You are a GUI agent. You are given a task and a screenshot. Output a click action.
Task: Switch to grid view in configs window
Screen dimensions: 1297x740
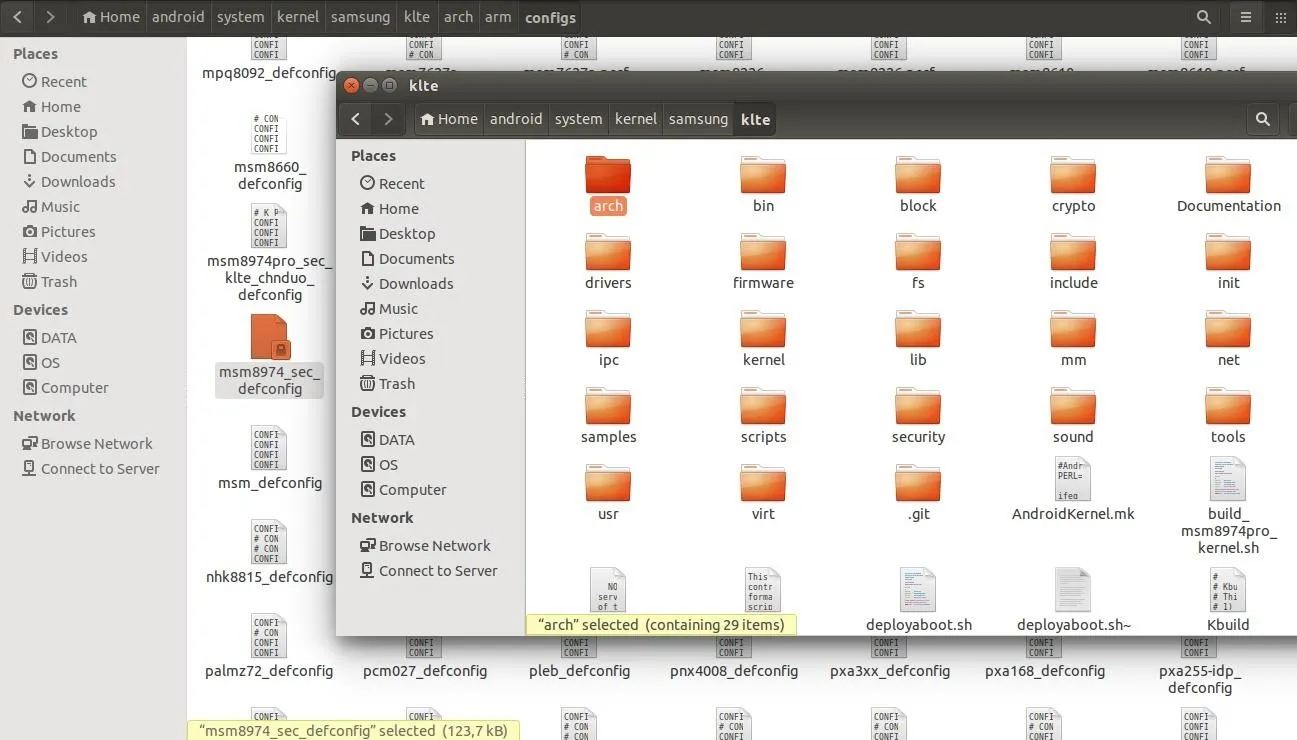click(1281, 17)
